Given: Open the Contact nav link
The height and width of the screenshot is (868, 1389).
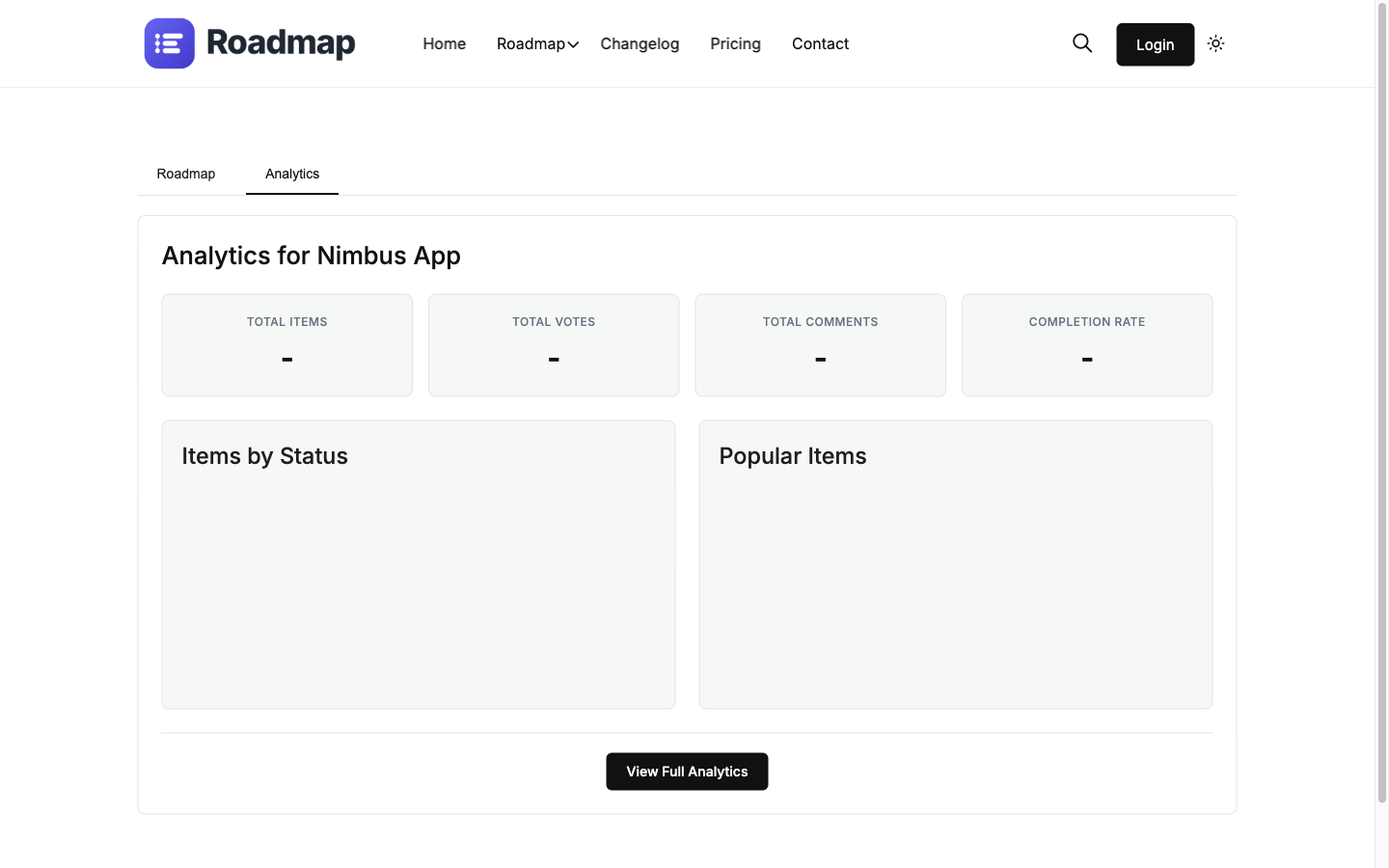Looking at the screenshot, I should pos(820,43).
